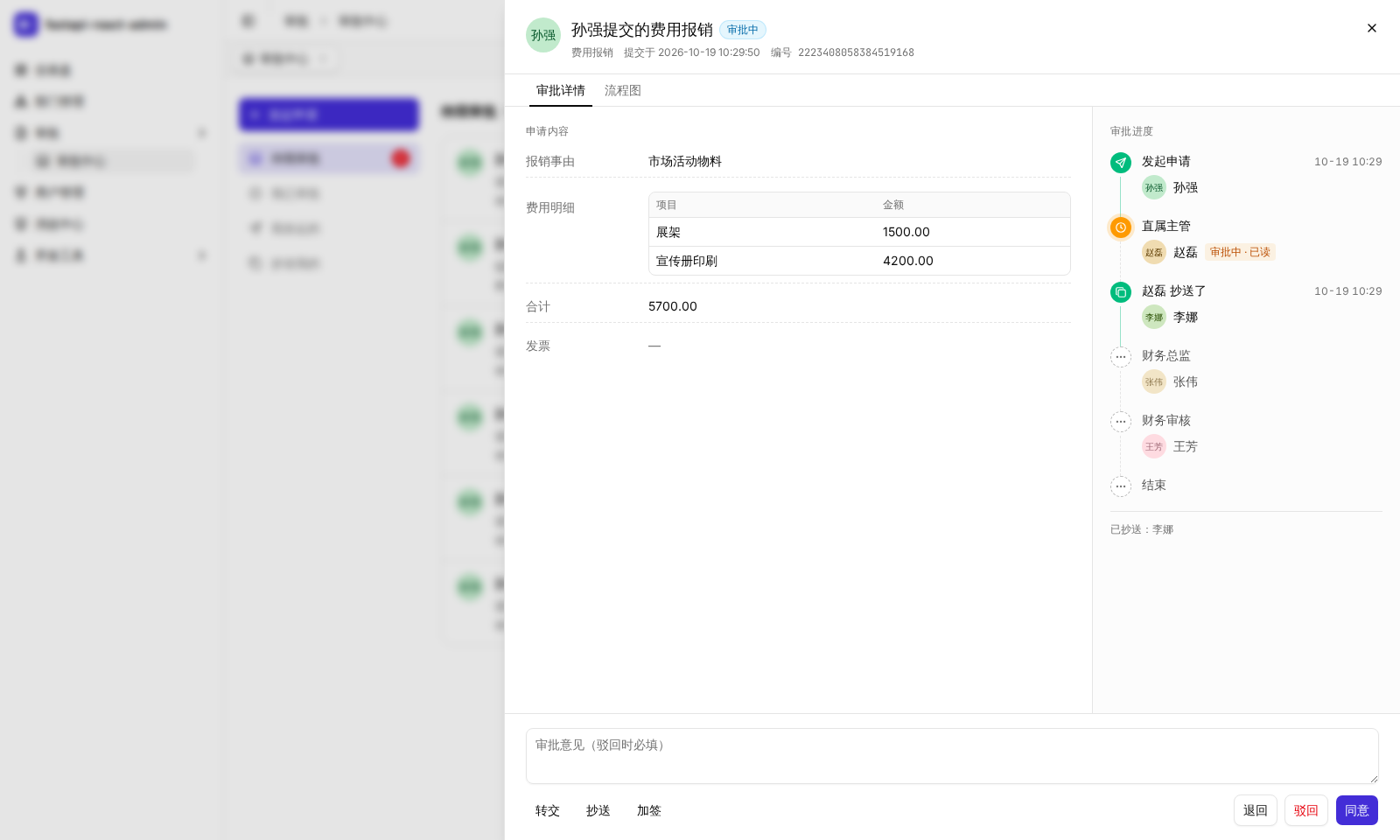
Task: Click the pending 财务总监 step icon
Action: (x=1121, y=357)
